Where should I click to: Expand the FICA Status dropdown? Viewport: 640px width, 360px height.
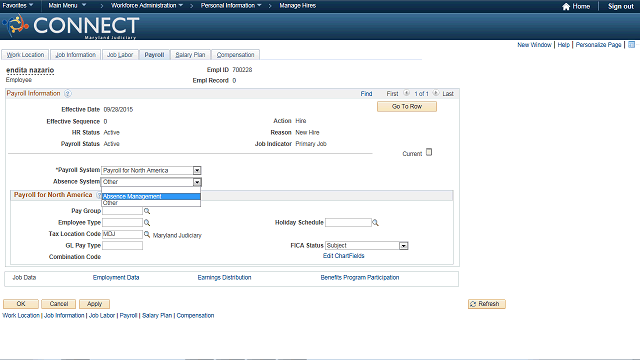pyautogui.click(x=403, y=246)
